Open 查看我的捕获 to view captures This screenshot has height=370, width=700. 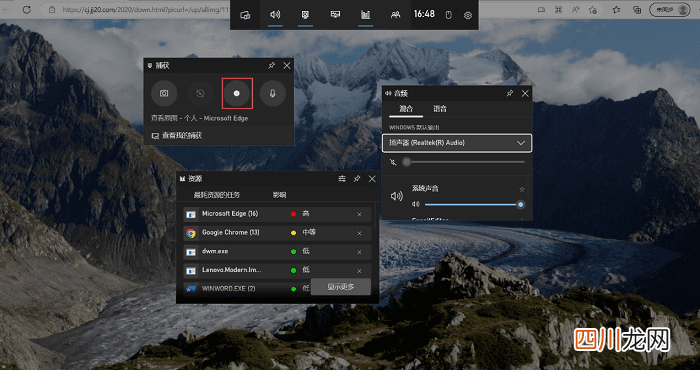click(177, 135)
